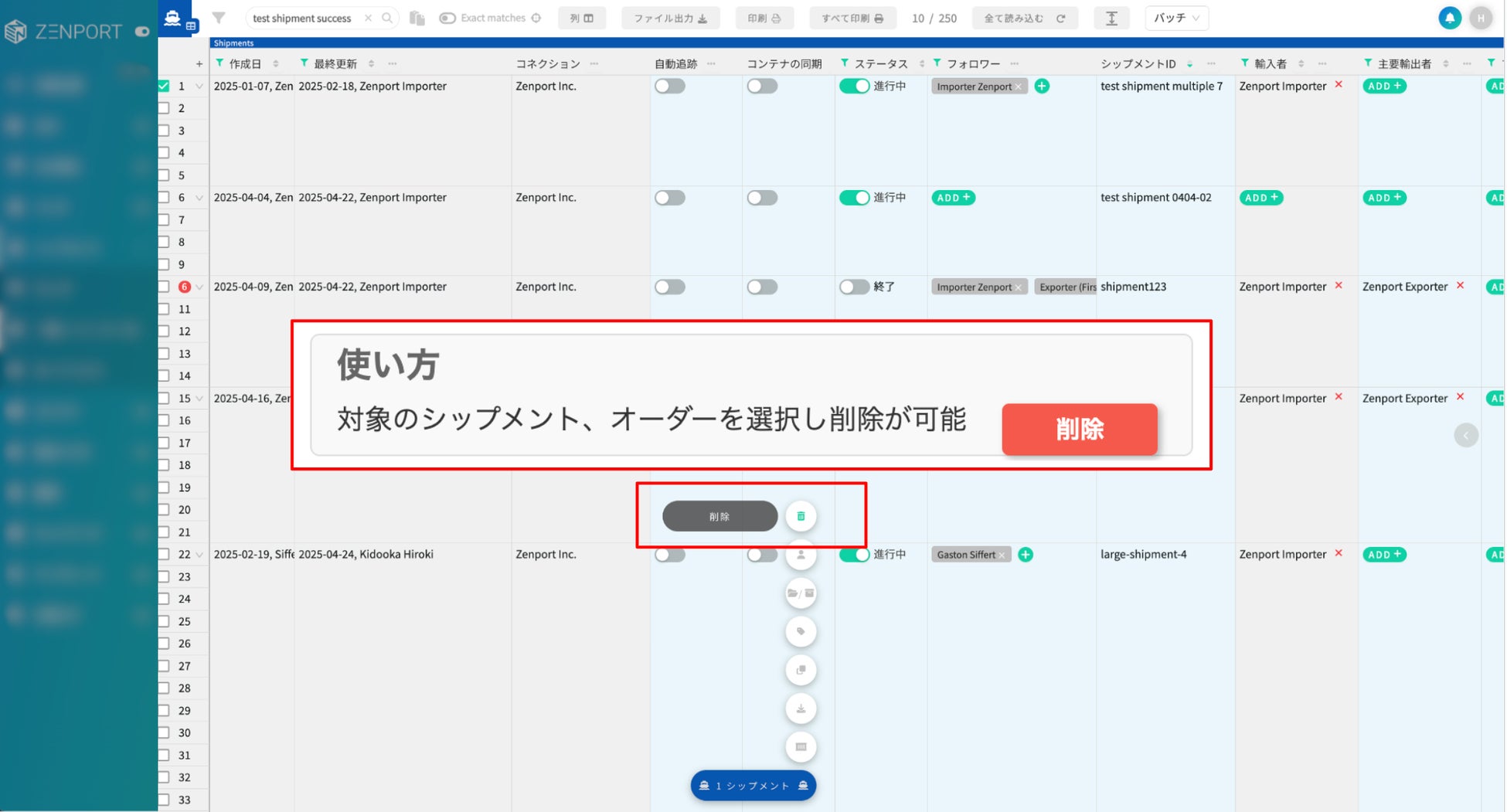Image resolution: width=1507 pixels, height=812 pixels.
Task: Open the コネクション column options menu
Action: click(x=594, y=63)
